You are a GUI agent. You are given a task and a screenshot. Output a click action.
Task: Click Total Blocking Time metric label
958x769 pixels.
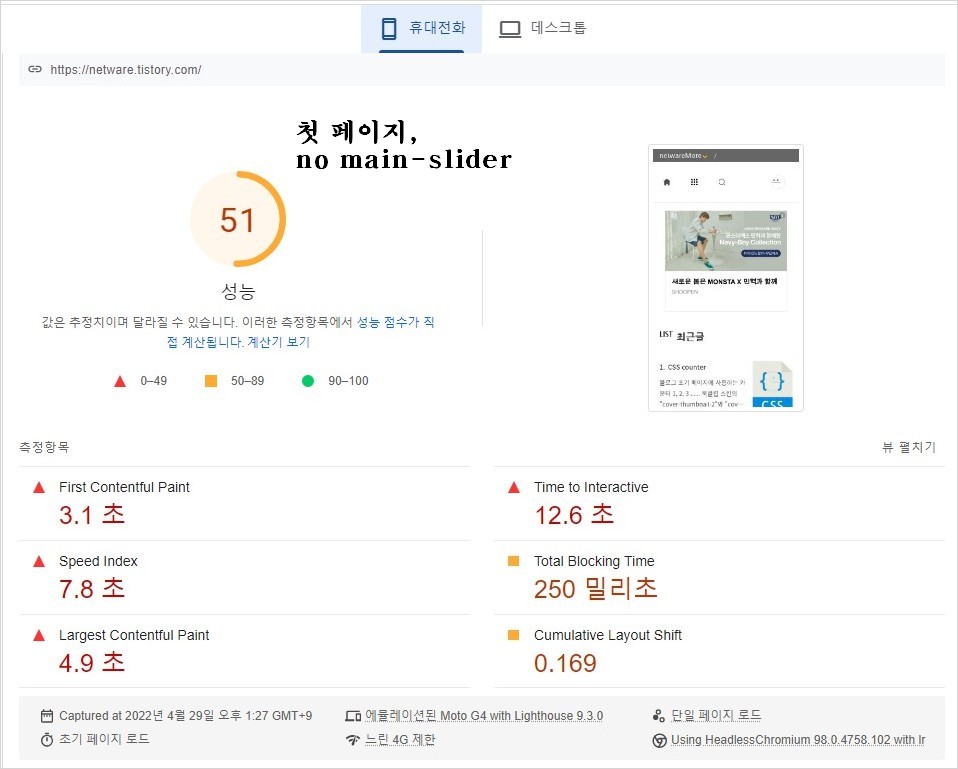(594, 561)
